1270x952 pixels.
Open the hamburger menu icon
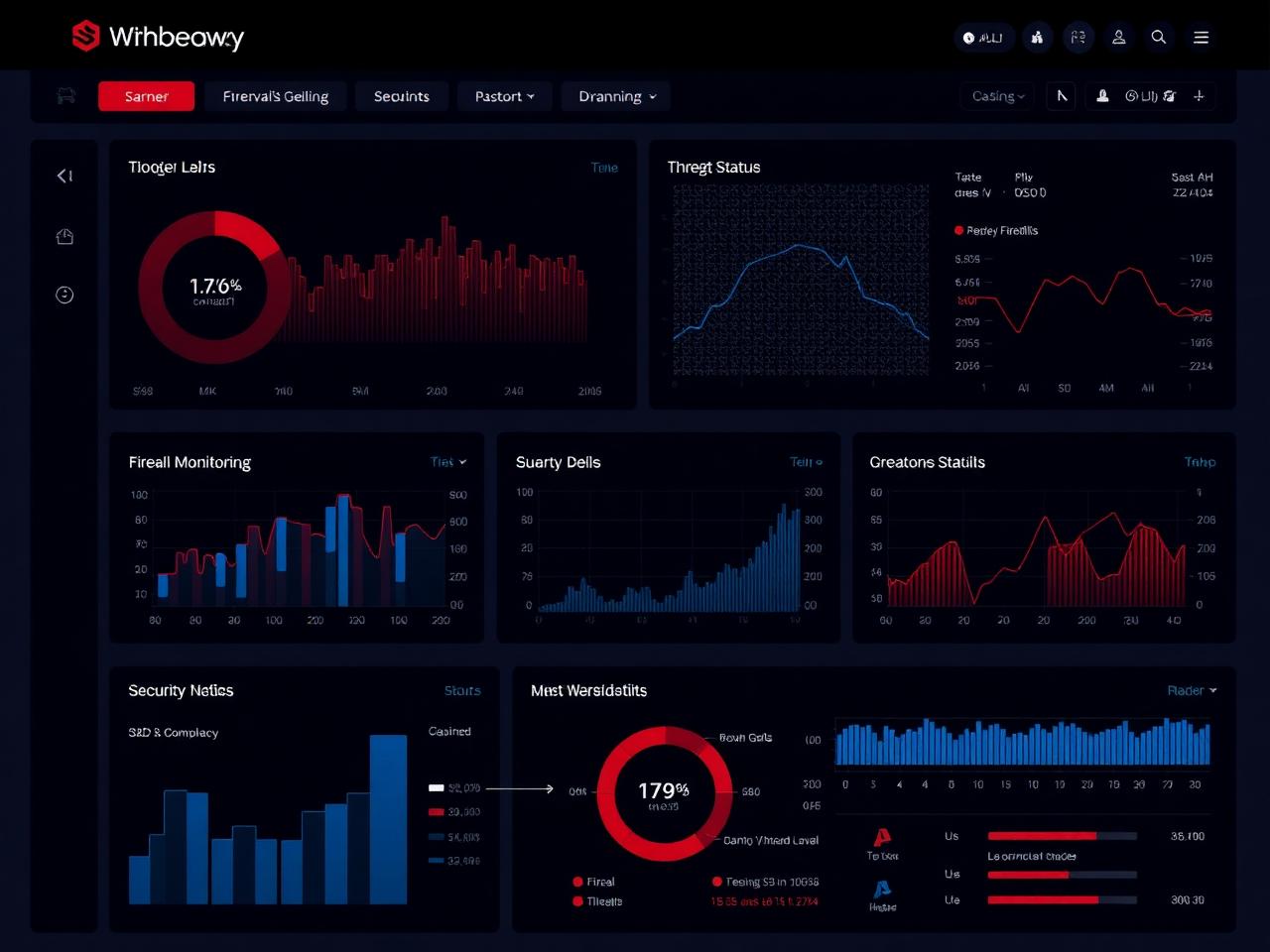1201,38
